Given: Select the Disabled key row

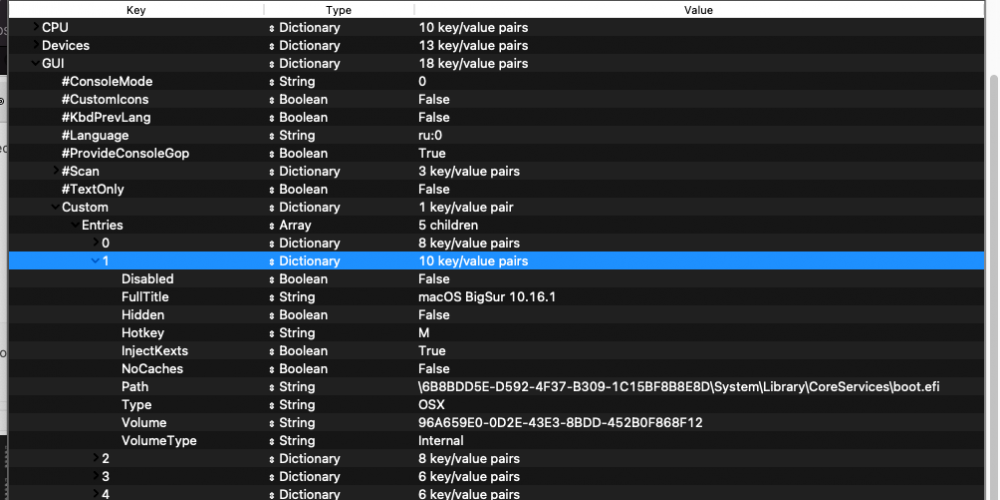Looking at the screenshot, I should 496,279.
